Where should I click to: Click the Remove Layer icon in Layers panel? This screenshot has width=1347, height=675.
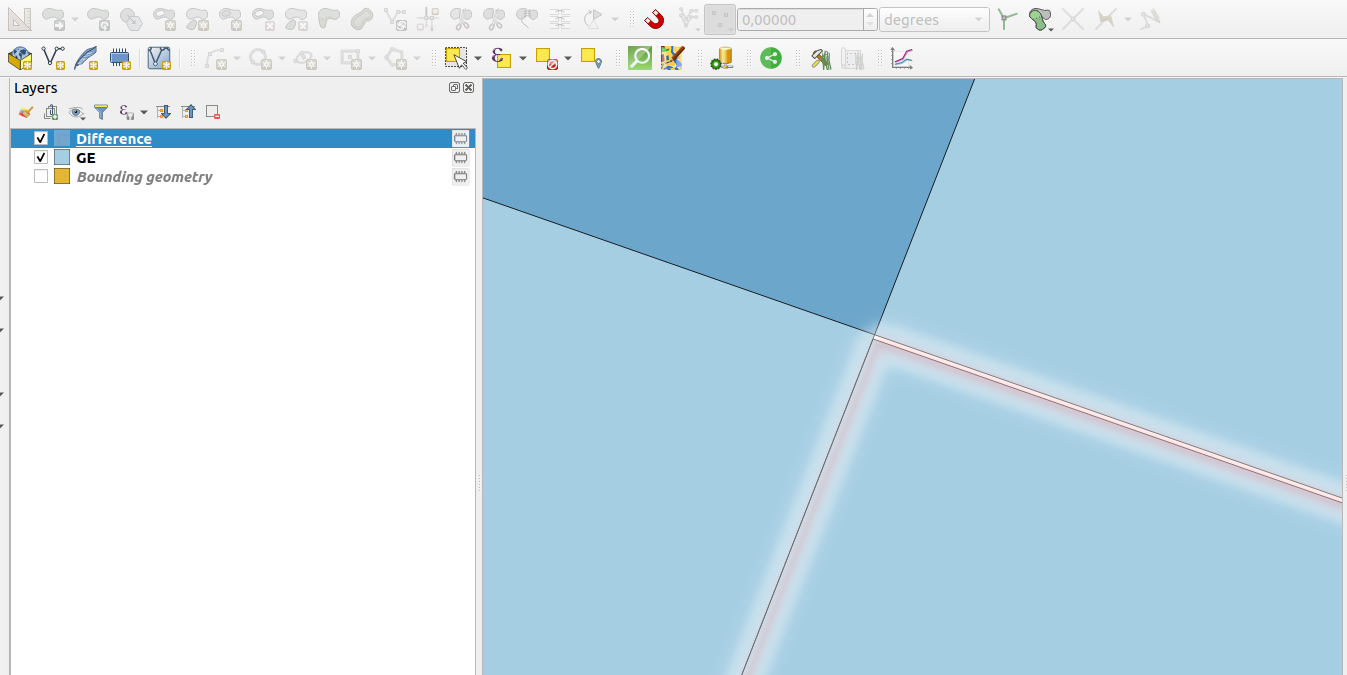point(213,112)
